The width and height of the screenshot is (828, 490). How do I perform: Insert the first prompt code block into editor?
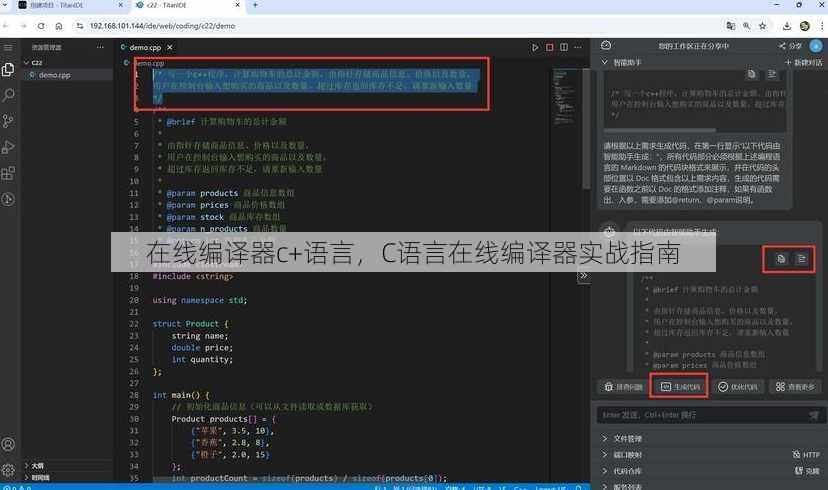[x=771, y=74]
